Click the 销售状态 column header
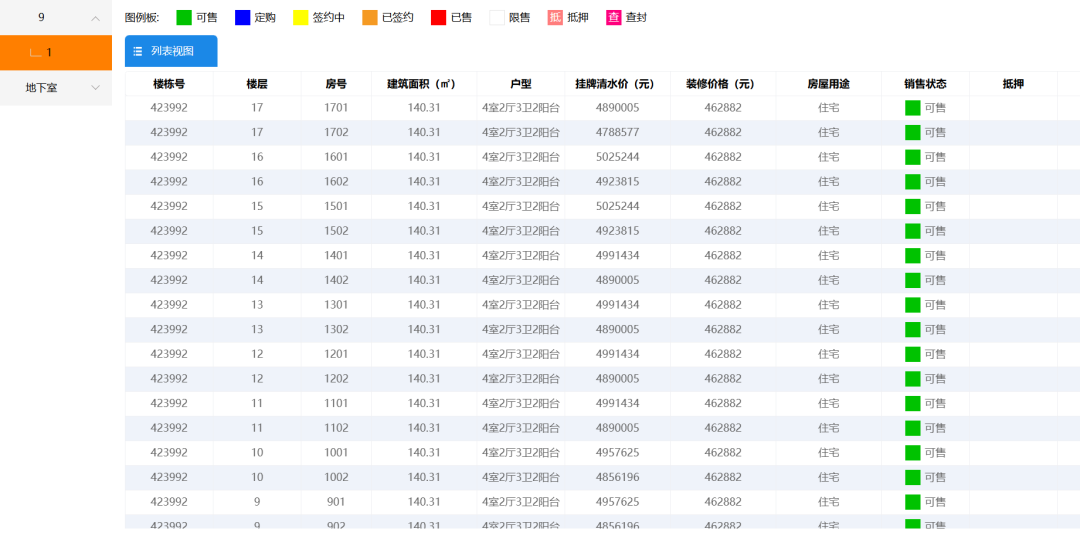 click(x=925, y=84)
